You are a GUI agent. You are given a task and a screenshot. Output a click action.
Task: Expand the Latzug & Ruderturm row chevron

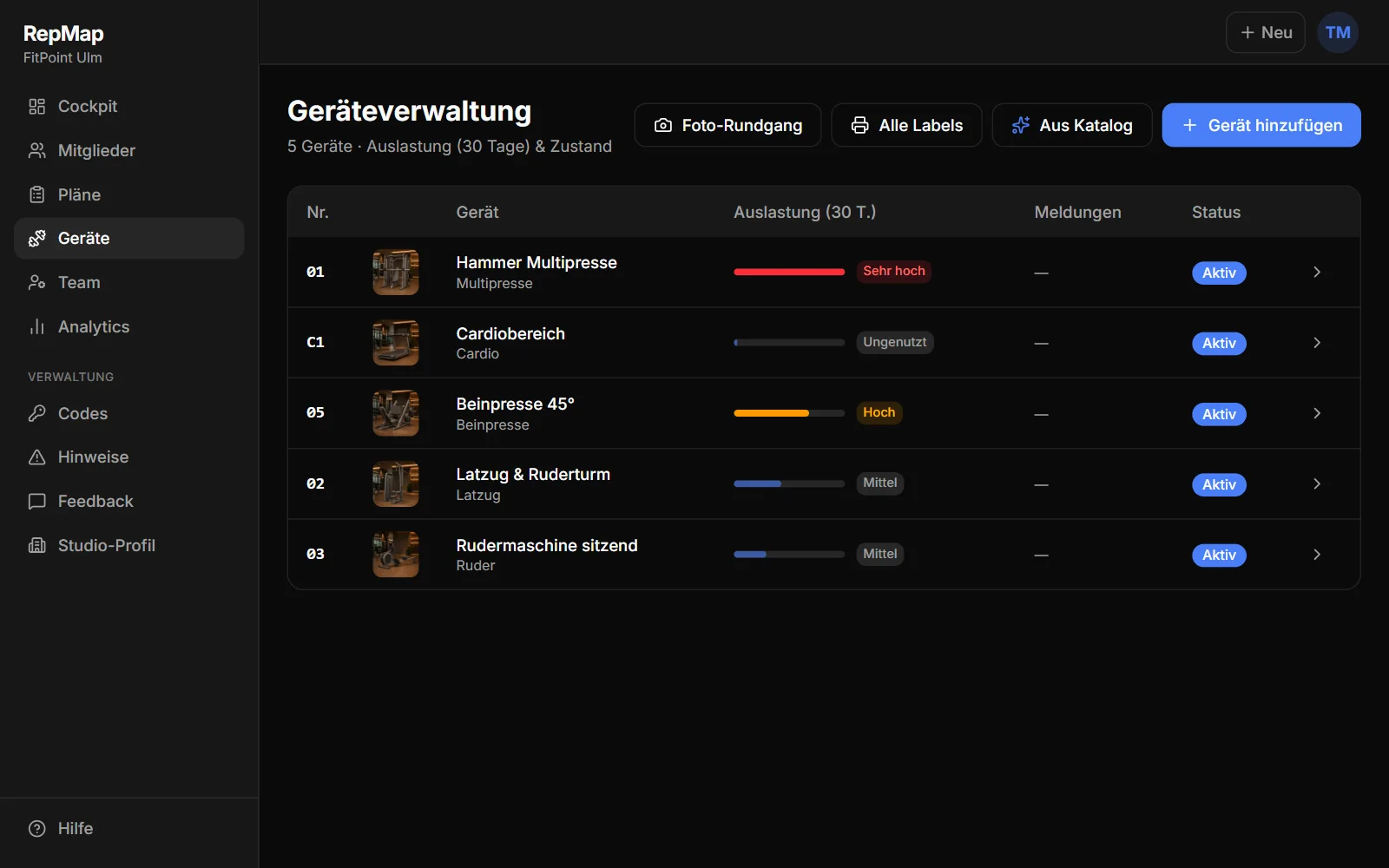coord(1317,483)
